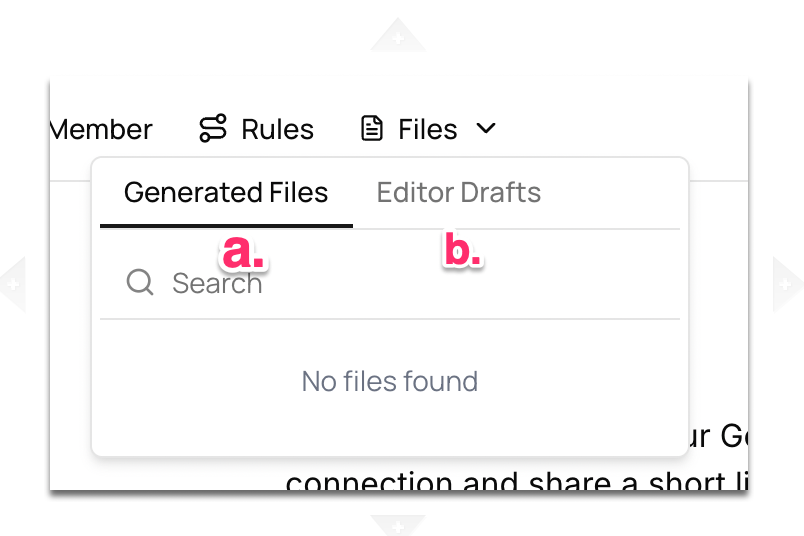Viewport: 804px width, 536px height.
Task: Click blank space below "No files found"
Action: click(390, 428)
